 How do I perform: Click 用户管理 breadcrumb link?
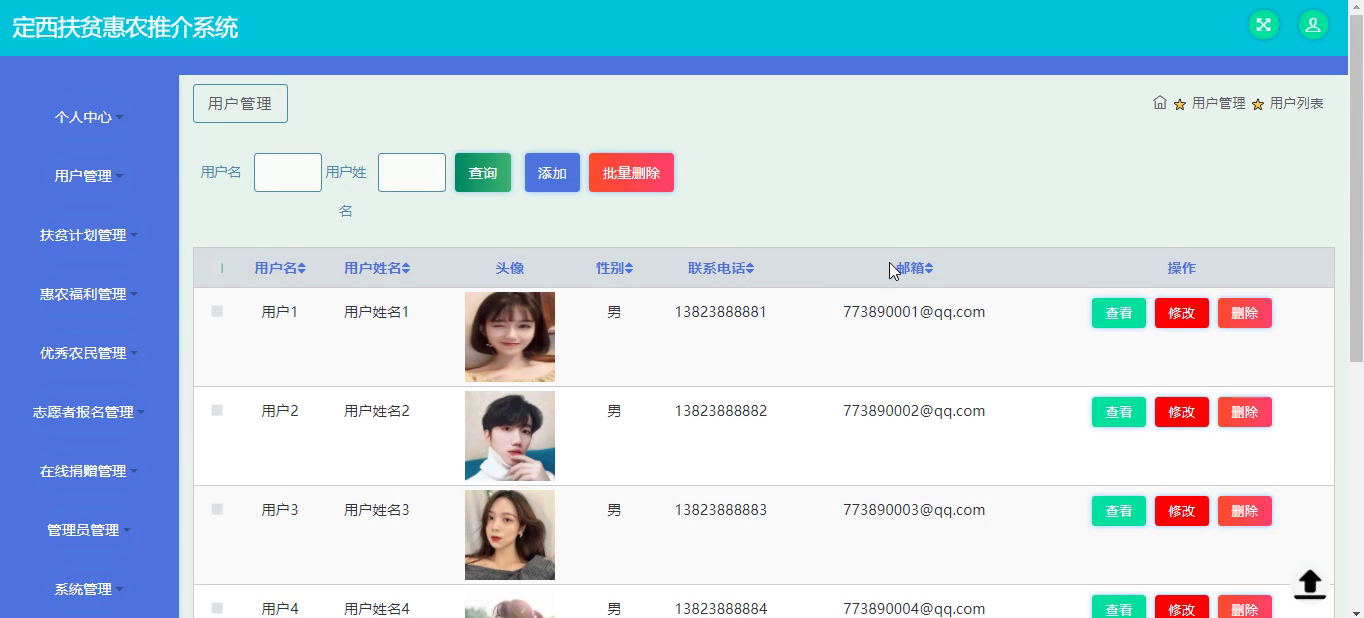tap(1218, 103)
